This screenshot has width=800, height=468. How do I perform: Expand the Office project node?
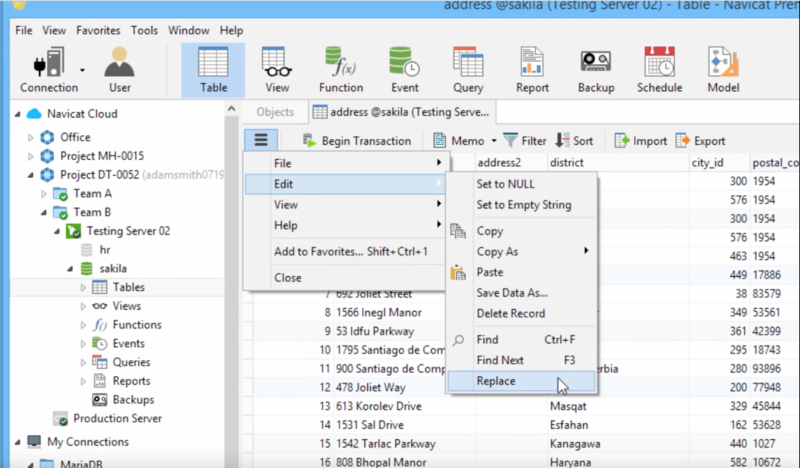(31, 137)
